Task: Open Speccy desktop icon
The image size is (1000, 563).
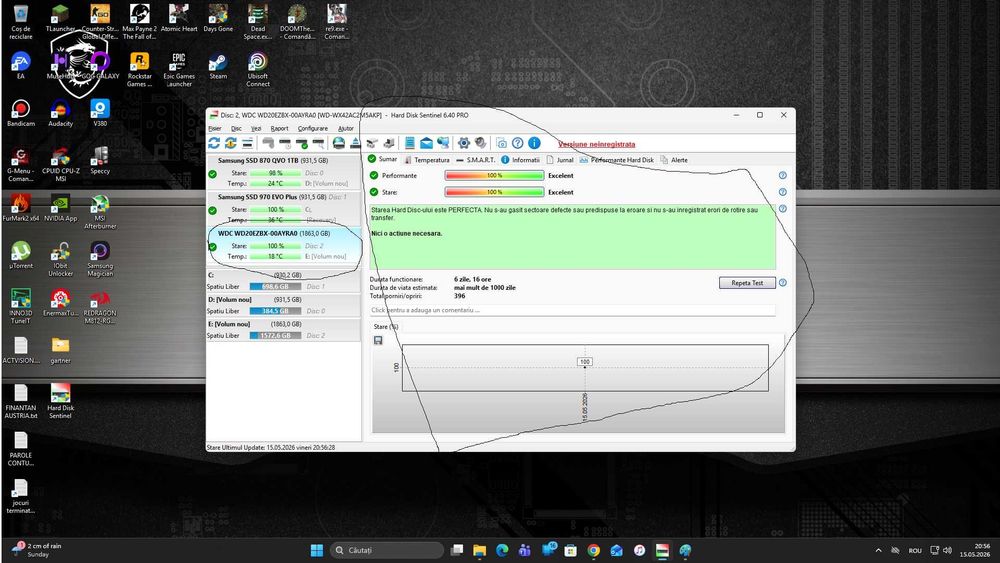Action: click(99, 161)
